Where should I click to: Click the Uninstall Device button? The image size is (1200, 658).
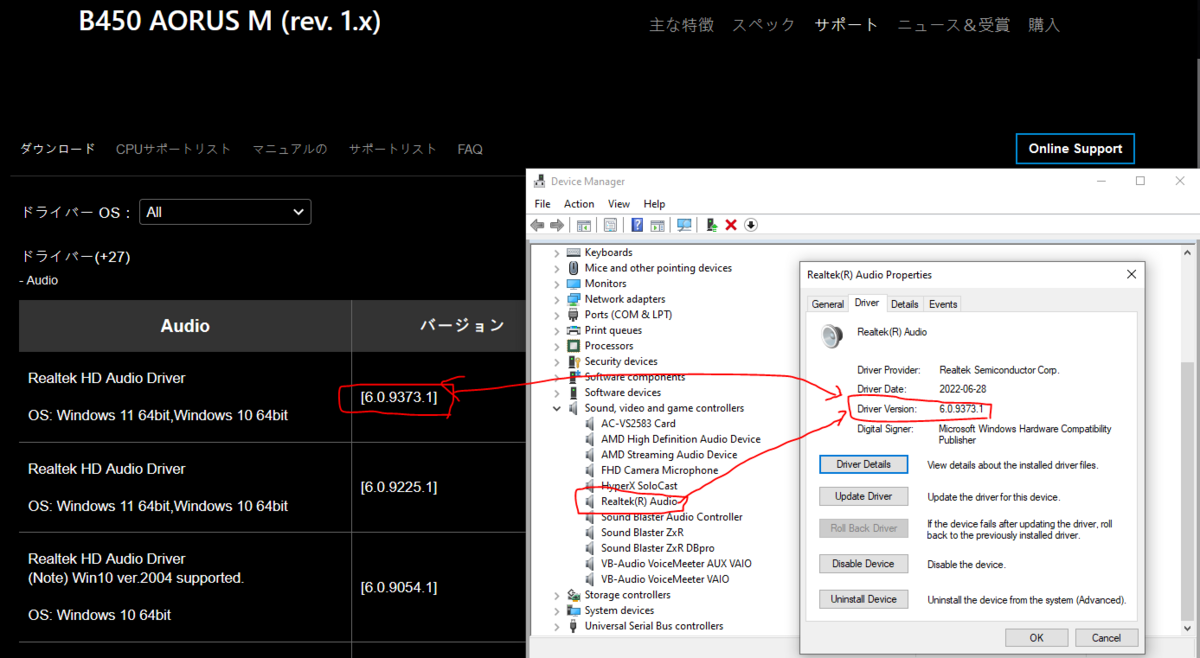point(864,599)
